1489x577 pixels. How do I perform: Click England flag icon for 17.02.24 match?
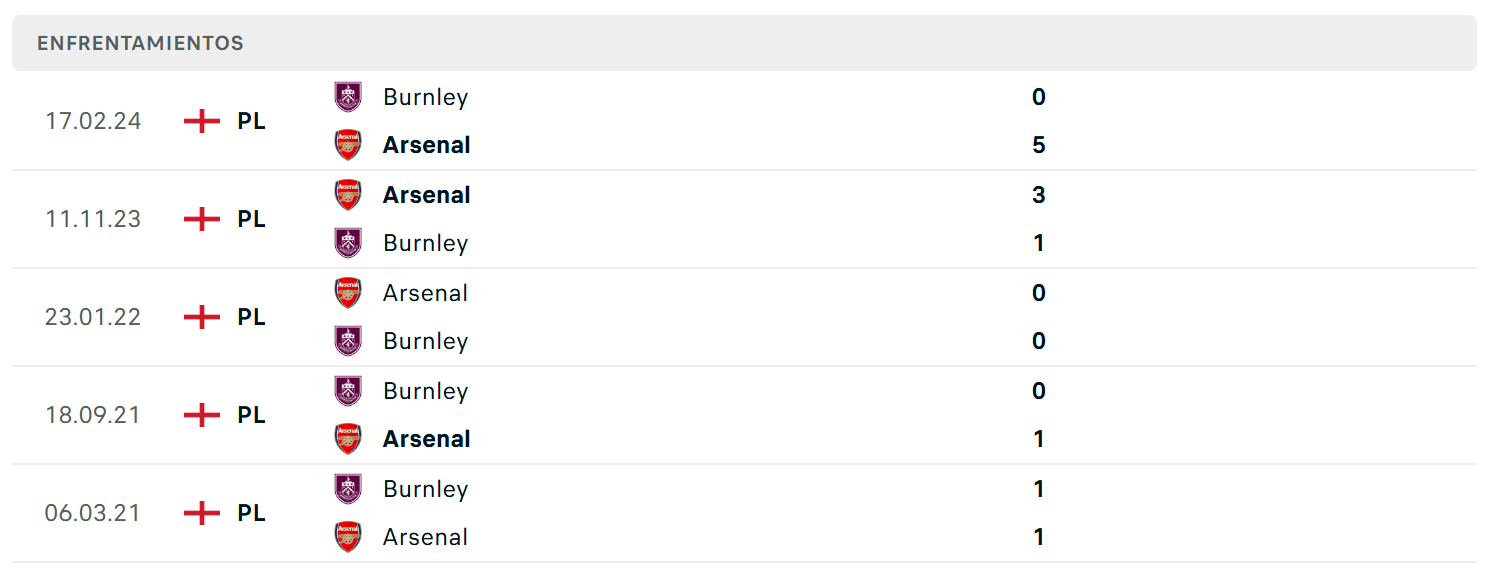pyautogui.click(x=202, y=121)
